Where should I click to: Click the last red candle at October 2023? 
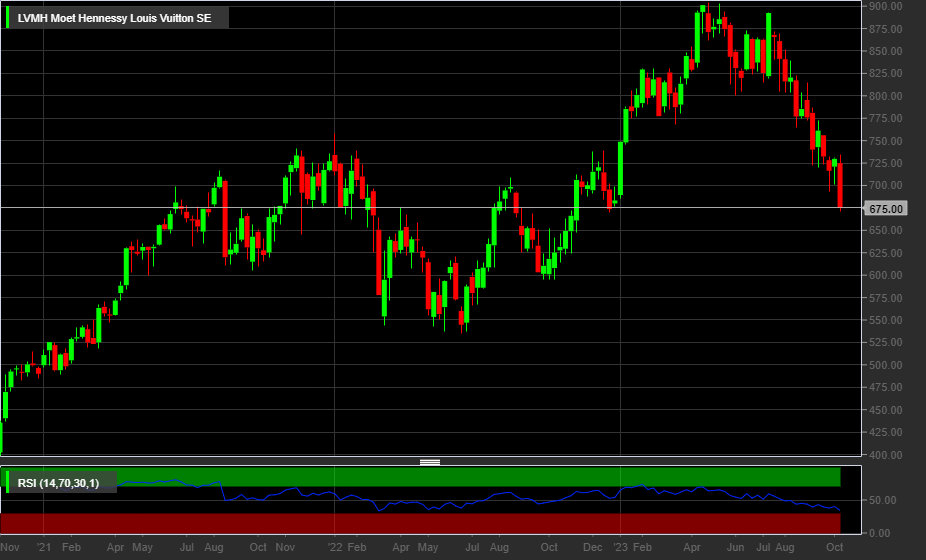[840, 183]
